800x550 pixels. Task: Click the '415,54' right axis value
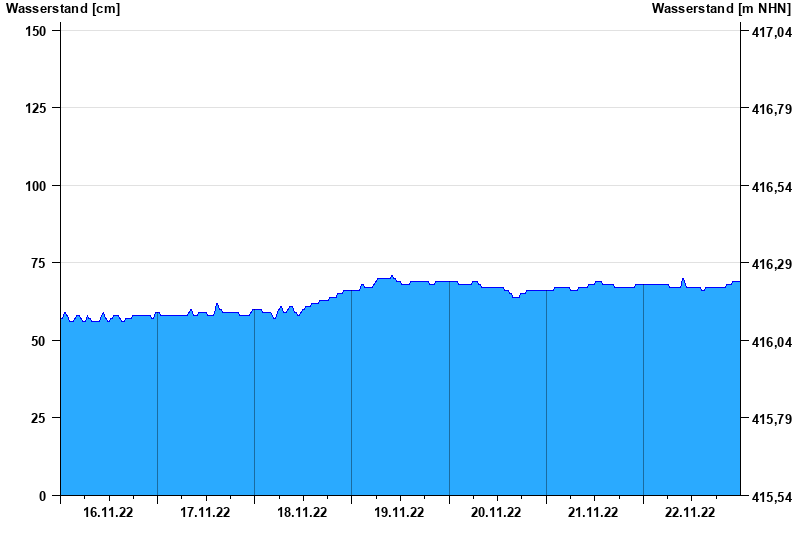772,496
